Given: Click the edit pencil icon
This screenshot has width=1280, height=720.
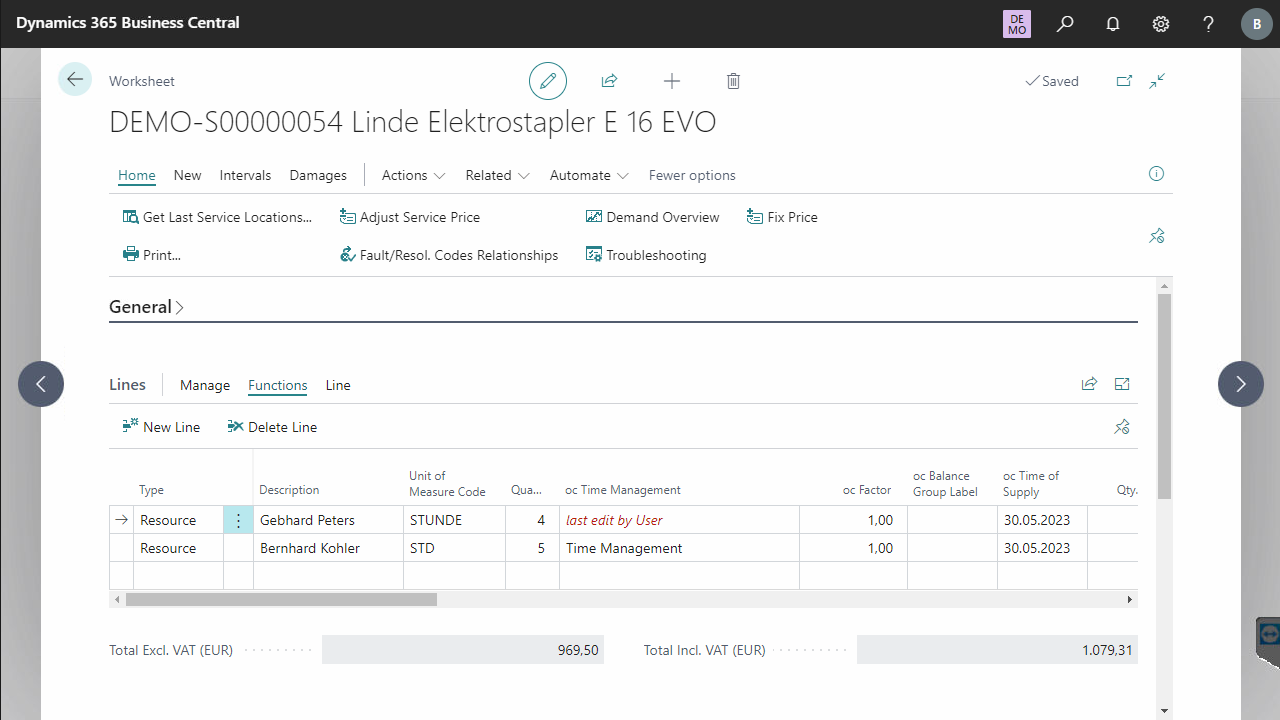Looking at the screenshot, I should [x=548, y=81].
